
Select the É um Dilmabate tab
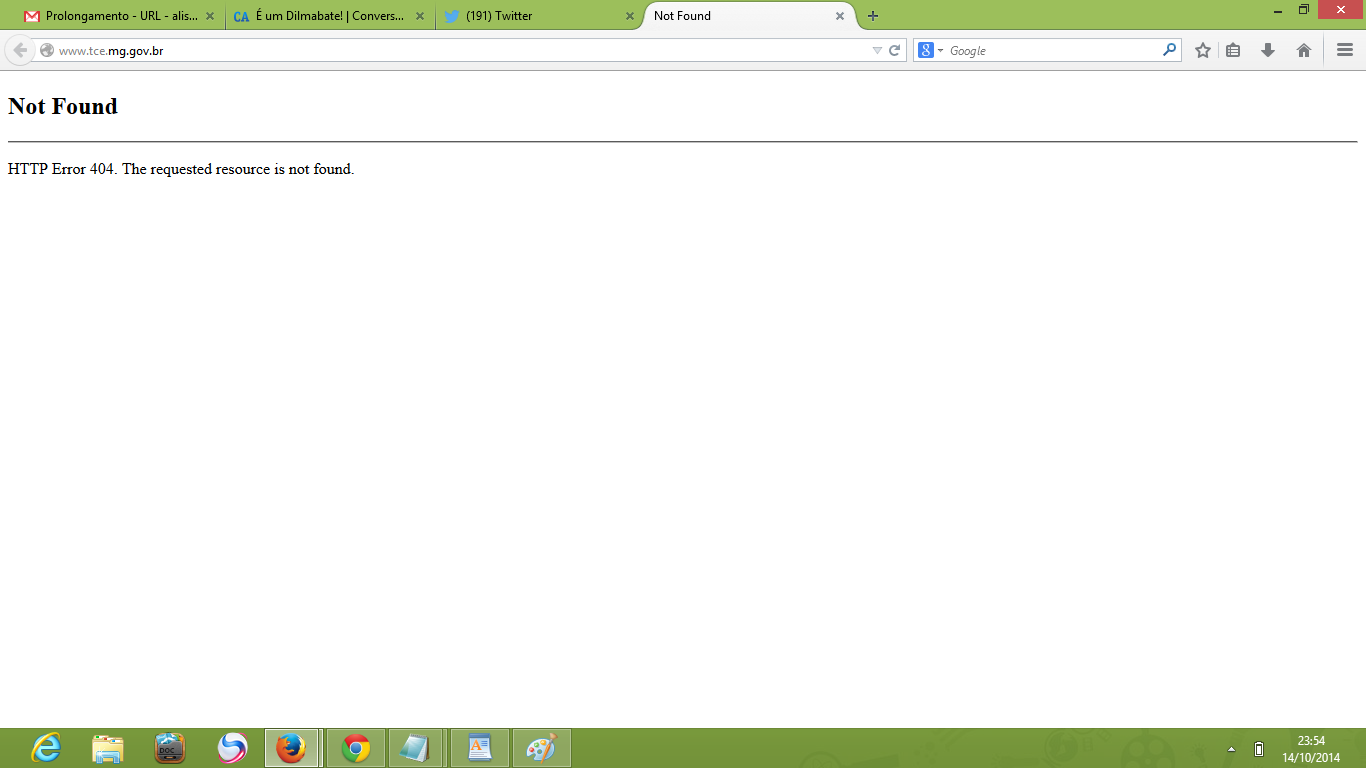tap(325, 16)
